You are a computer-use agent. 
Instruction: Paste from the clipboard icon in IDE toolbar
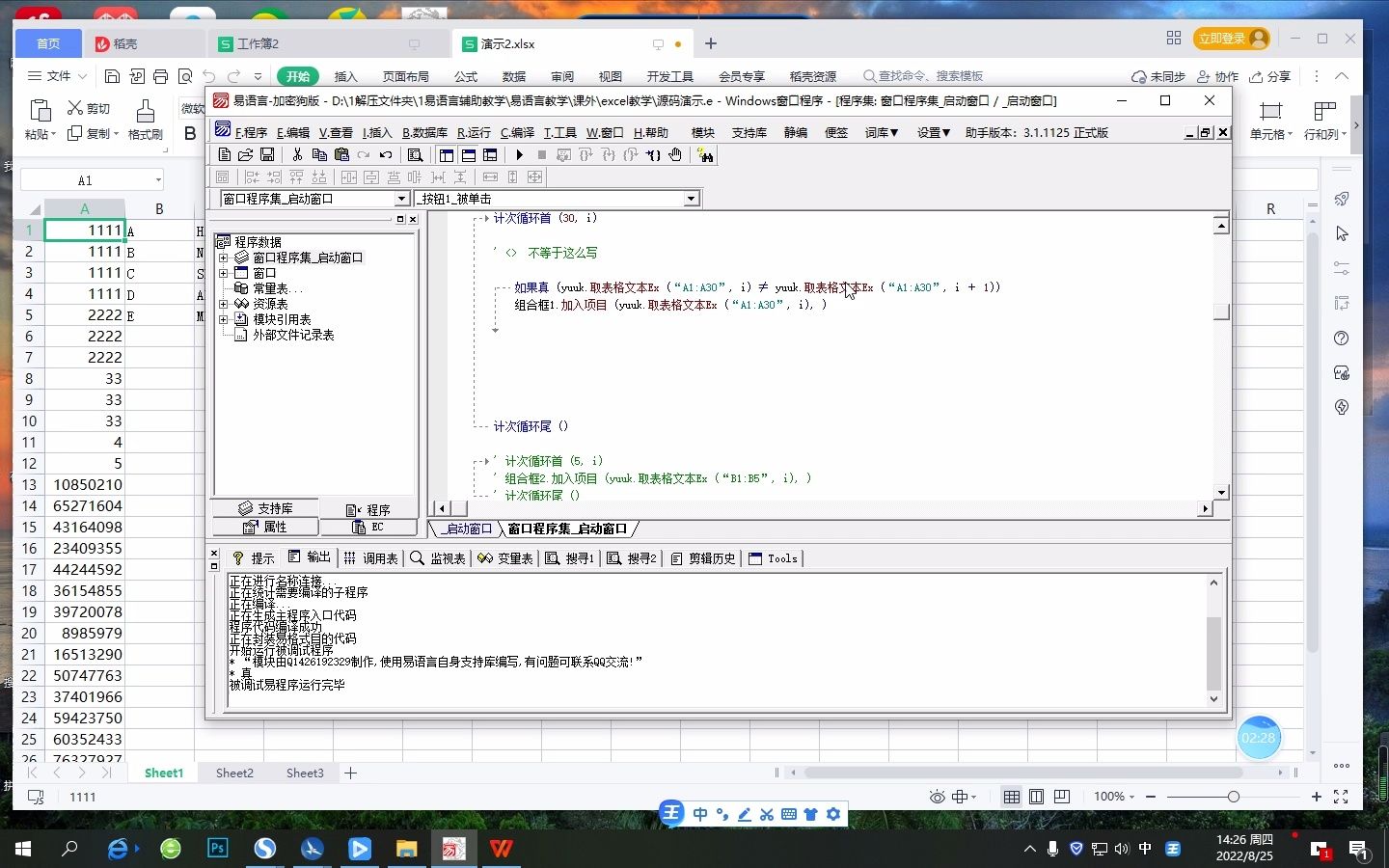pos(340,154)
